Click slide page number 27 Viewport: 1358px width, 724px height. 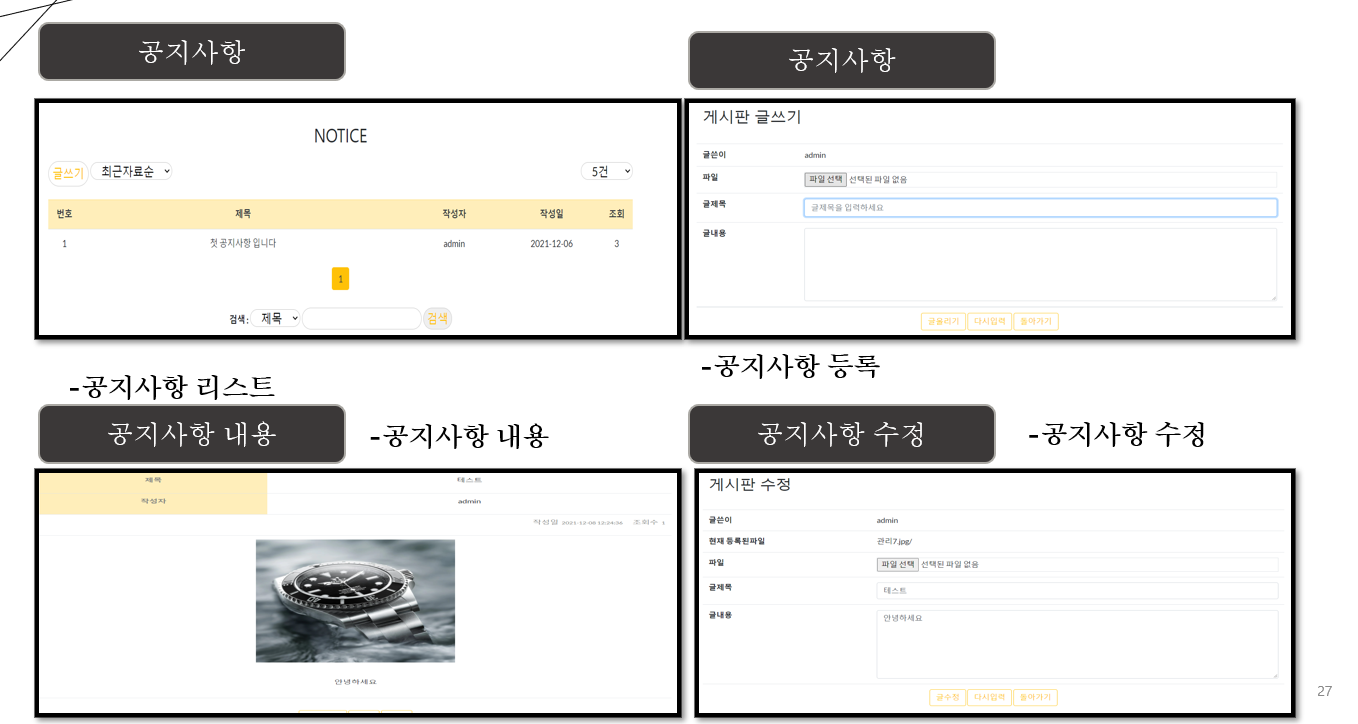coord(1325,691)
